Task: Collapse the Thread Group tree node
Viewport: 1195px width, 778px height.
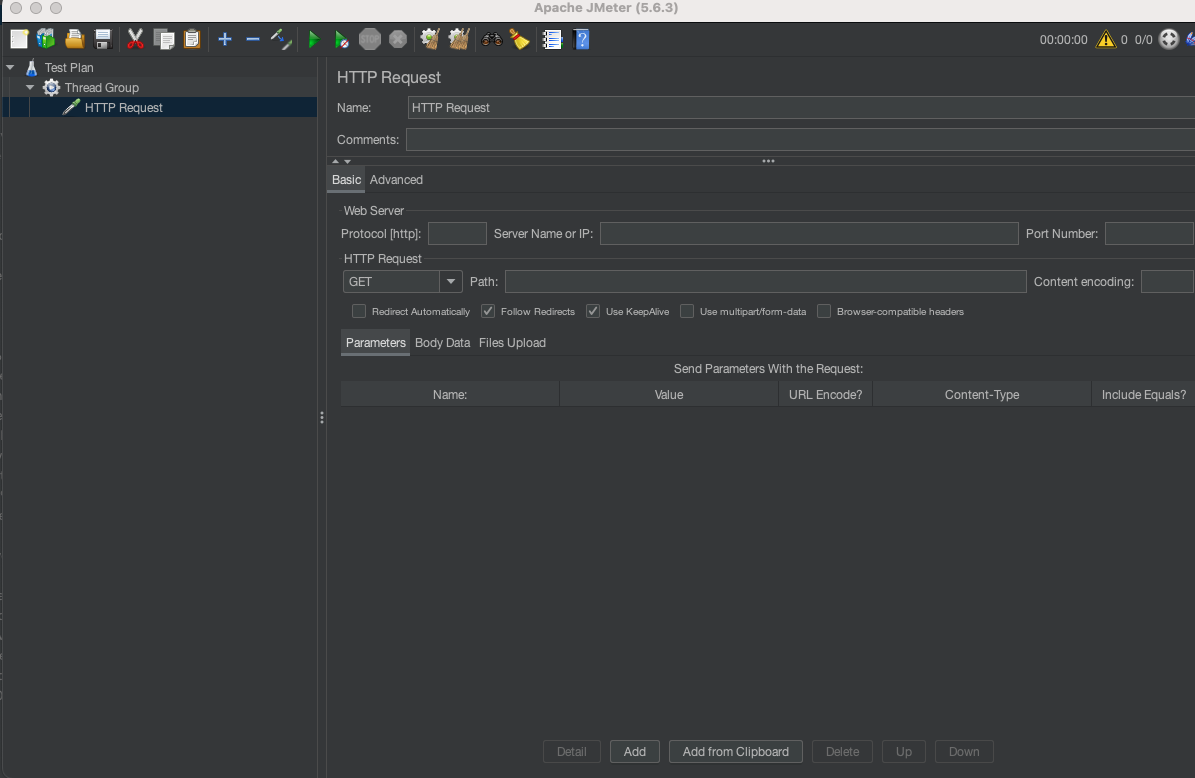Action: (30, 88)
